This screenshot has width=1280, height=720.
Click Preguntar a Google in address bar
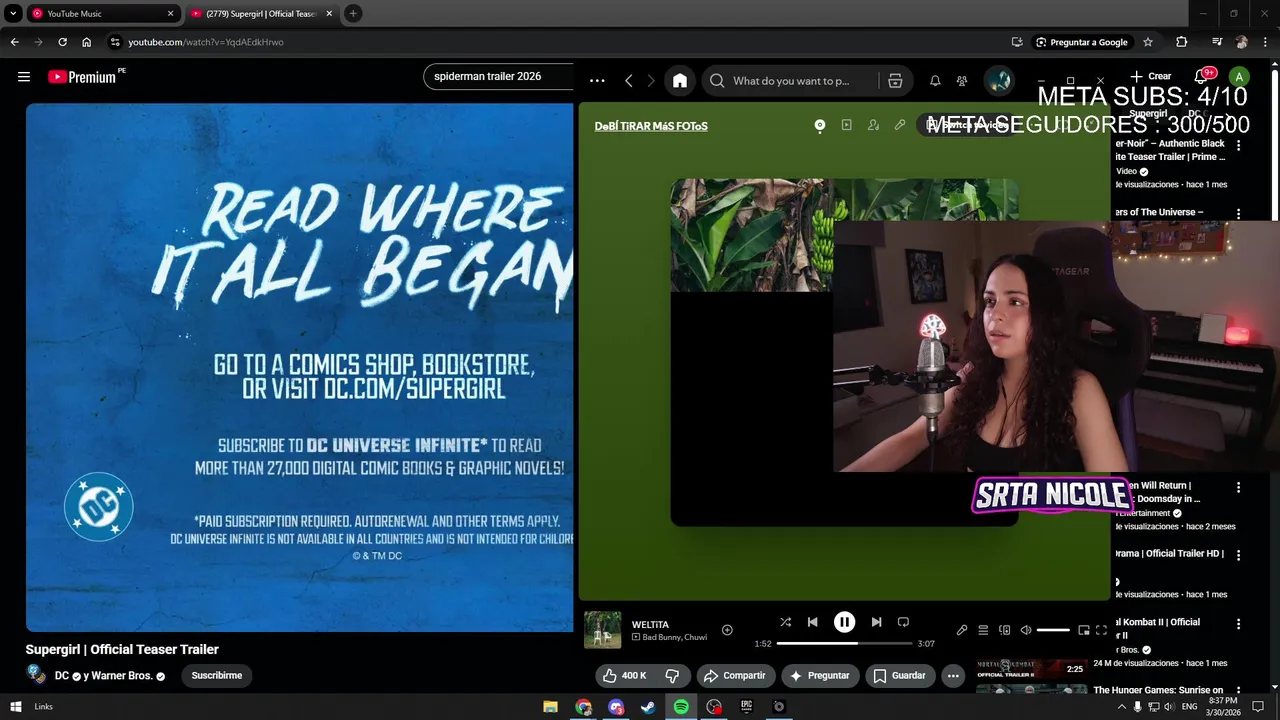click(1081, 42)
